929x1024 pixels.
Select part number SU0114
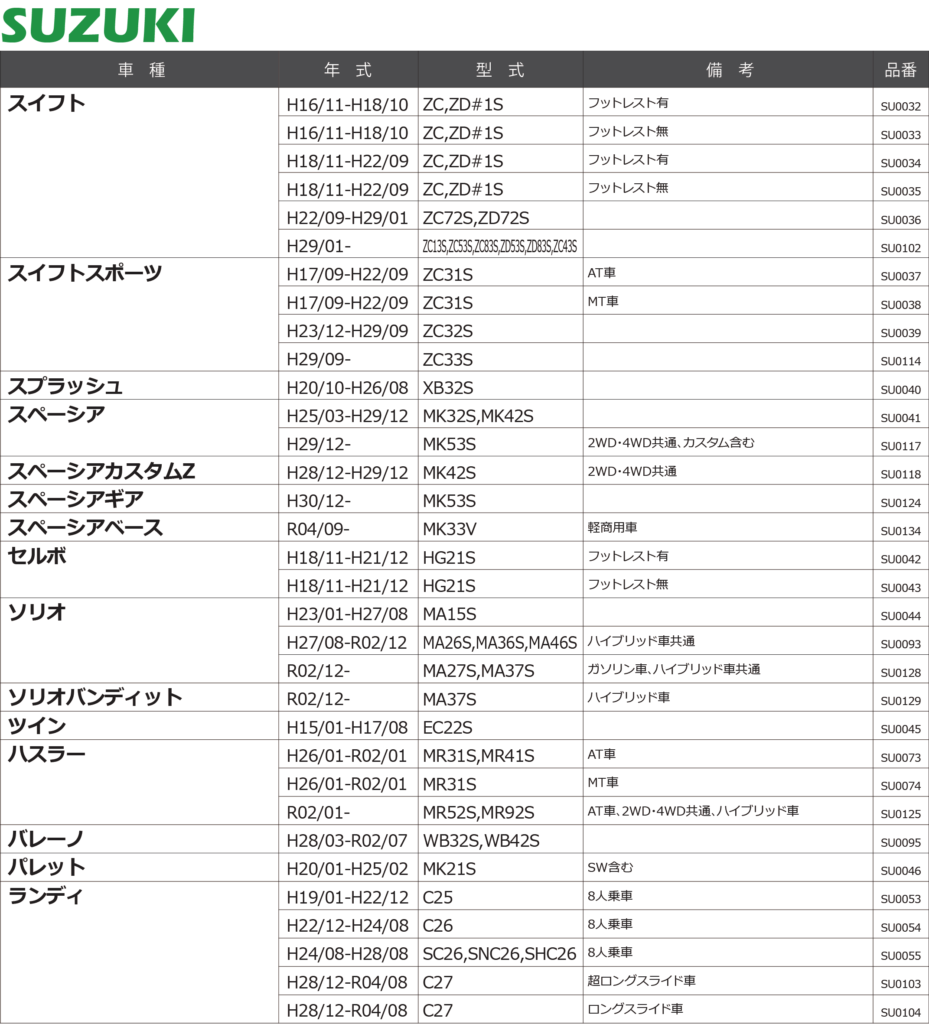click(x=900, y=361)
